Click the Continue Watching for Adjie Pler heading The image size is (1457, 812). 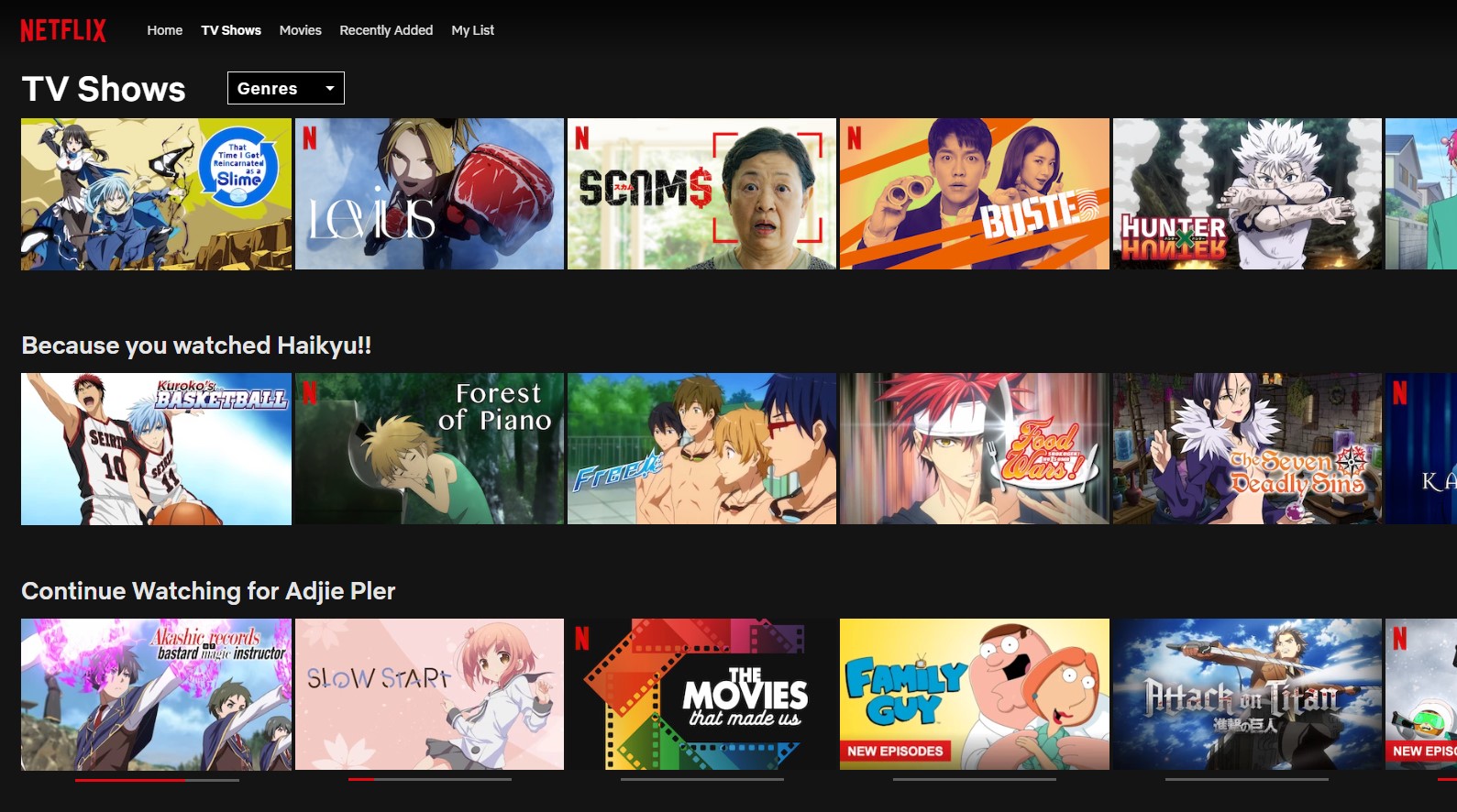[x=208, y=591]
